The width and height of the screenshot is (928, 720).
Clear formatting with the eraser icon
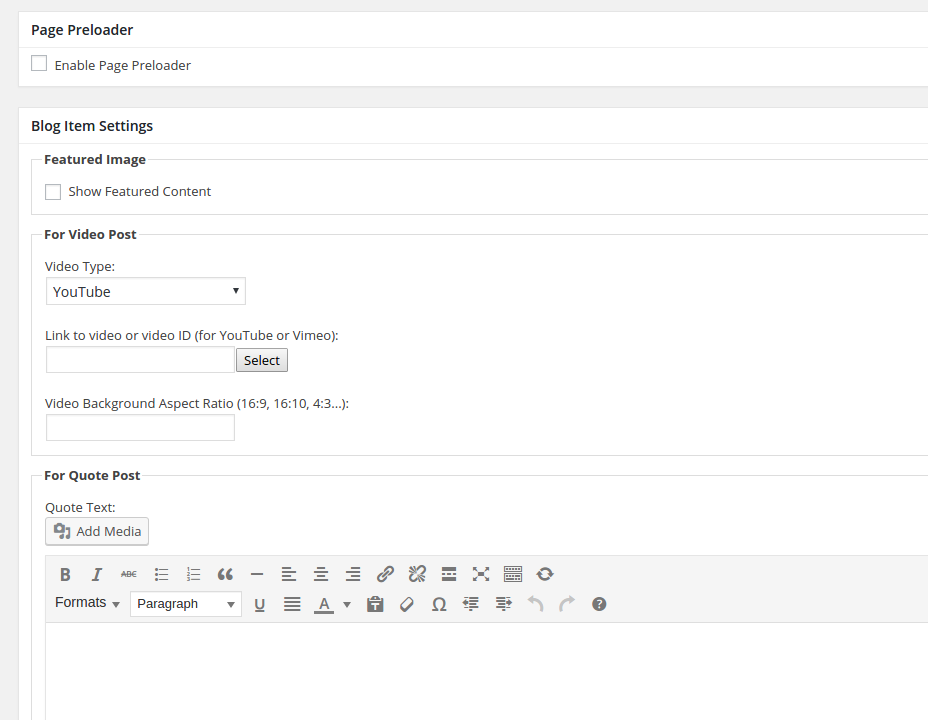point(407,604)
